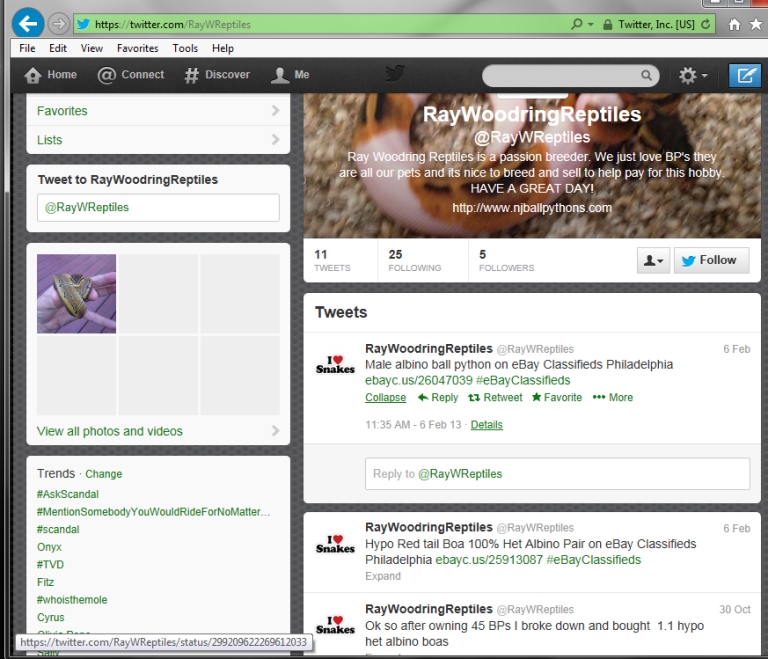
Task: Expand the Hypo Red tail Boa tweet
Action: tap(383, 576)
